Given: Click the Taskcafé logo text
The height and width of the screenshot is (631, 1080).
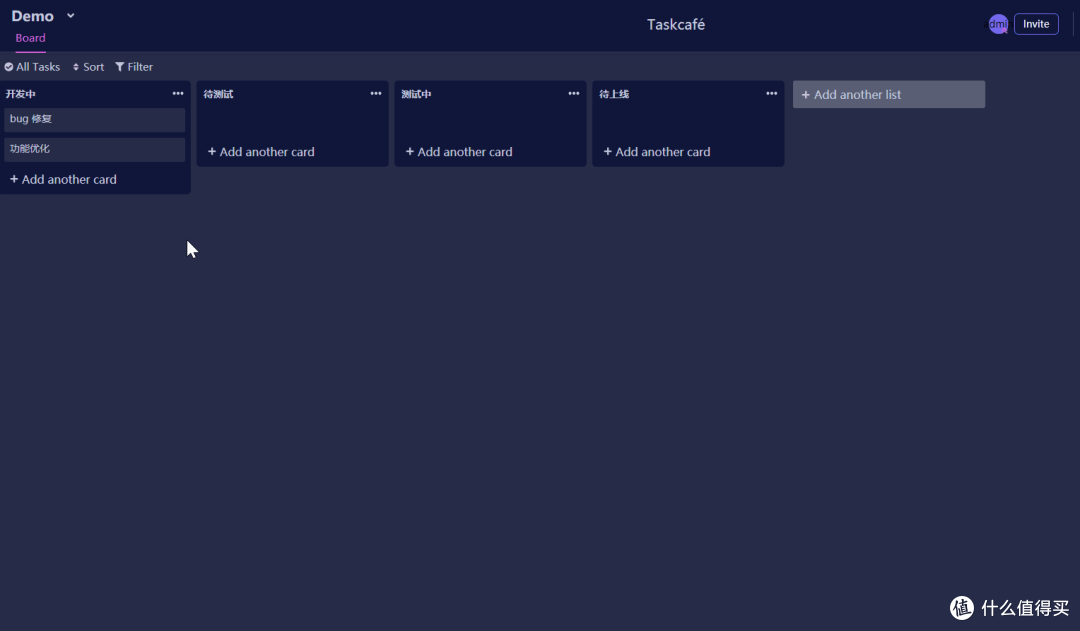Looking at the screenshot, I should click(676, 24).
